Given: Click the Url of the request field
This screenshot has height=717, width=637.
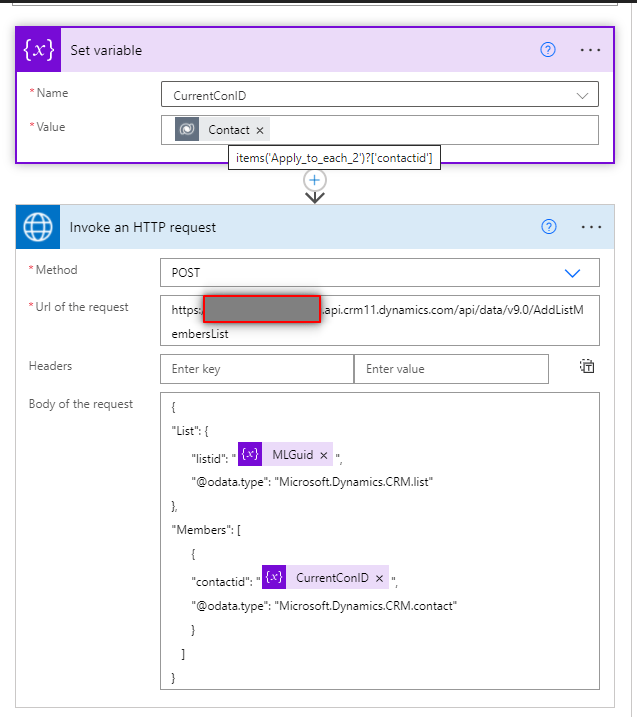Looking at the screenshot, I should [x=380, y=321].
